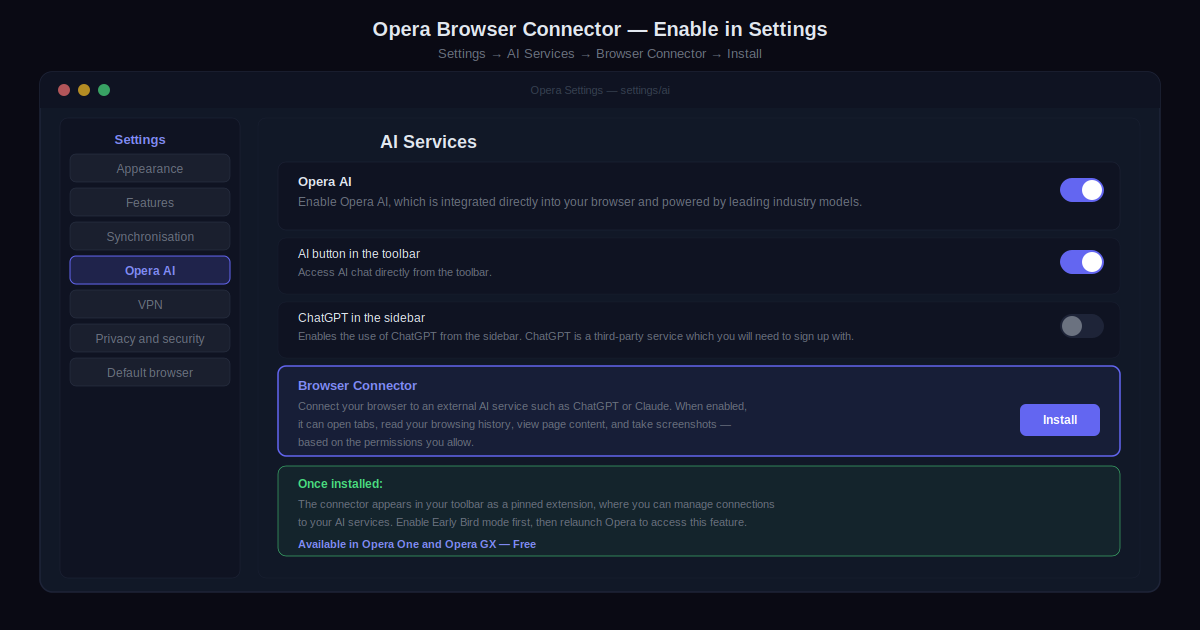Image resolution: width=1200 pixels, height=630 pixels.
Task: Select the Opera AI sidebar item
Action: (150, 270)
